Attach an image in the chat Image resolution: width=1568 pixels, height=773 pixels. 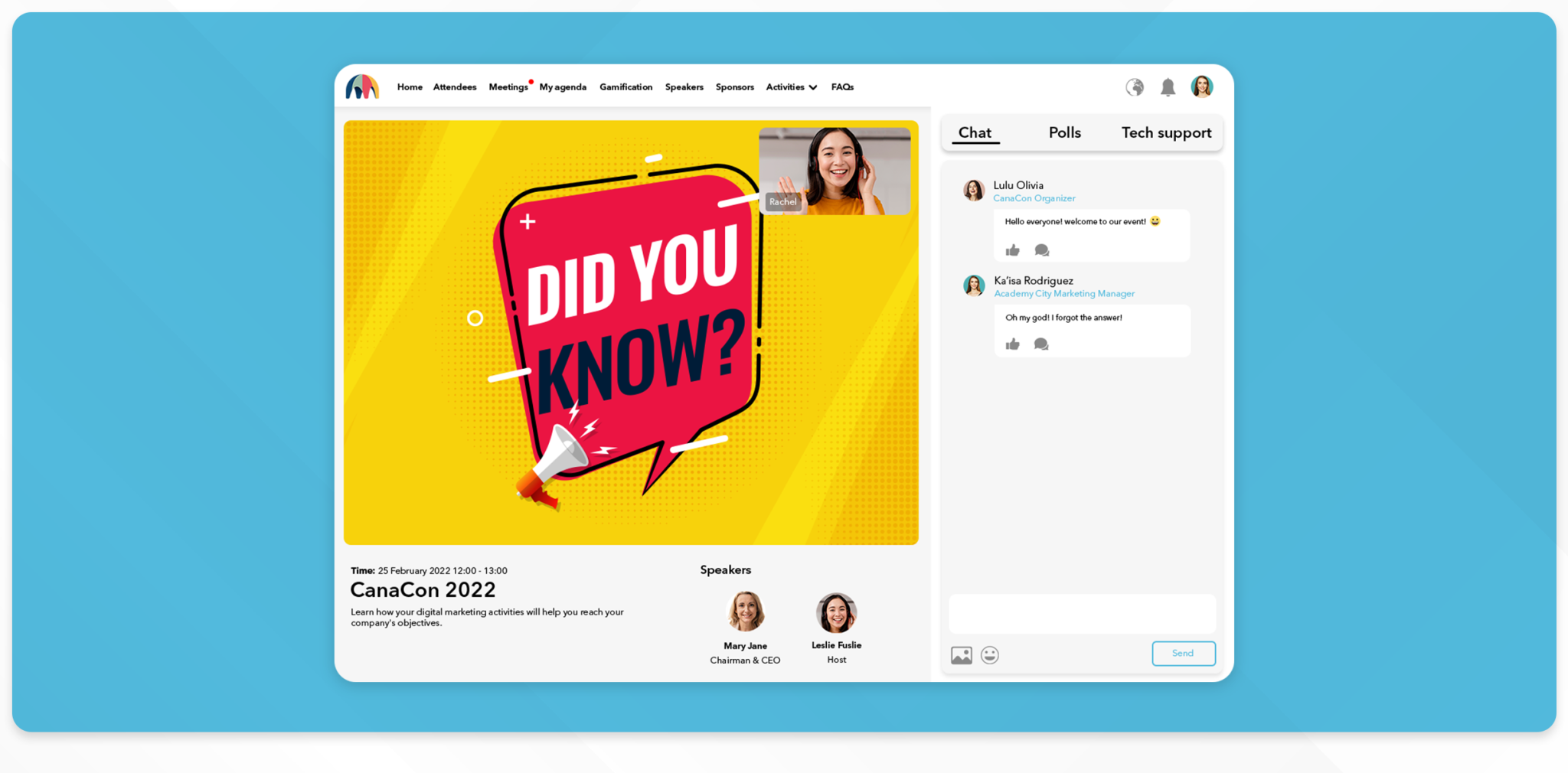962,654
